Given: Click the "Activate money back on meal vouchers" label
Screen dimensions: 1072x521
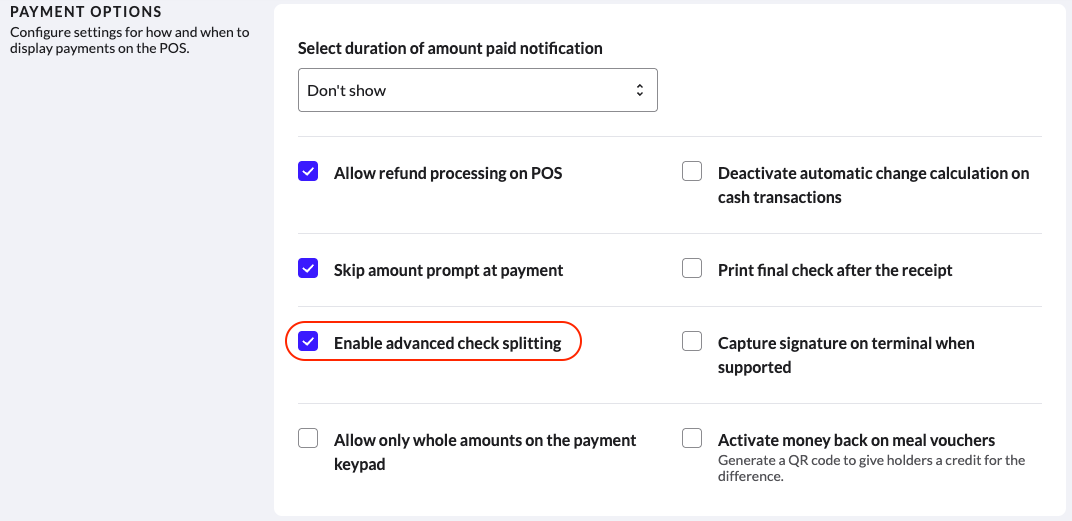Looking at the screenshot, I should pyautogui.click(x=856, y=440).
